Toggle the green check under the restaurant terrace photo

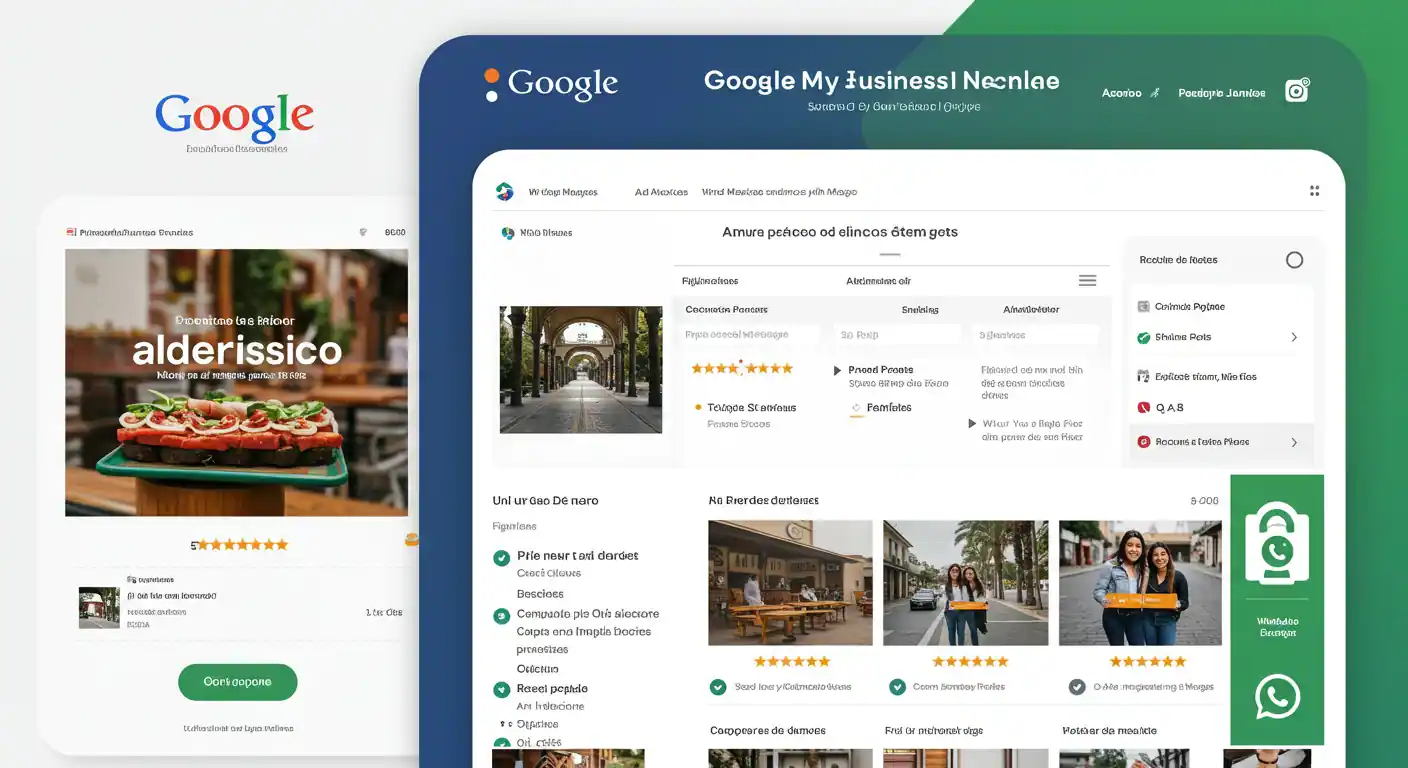tap(717, 687)
